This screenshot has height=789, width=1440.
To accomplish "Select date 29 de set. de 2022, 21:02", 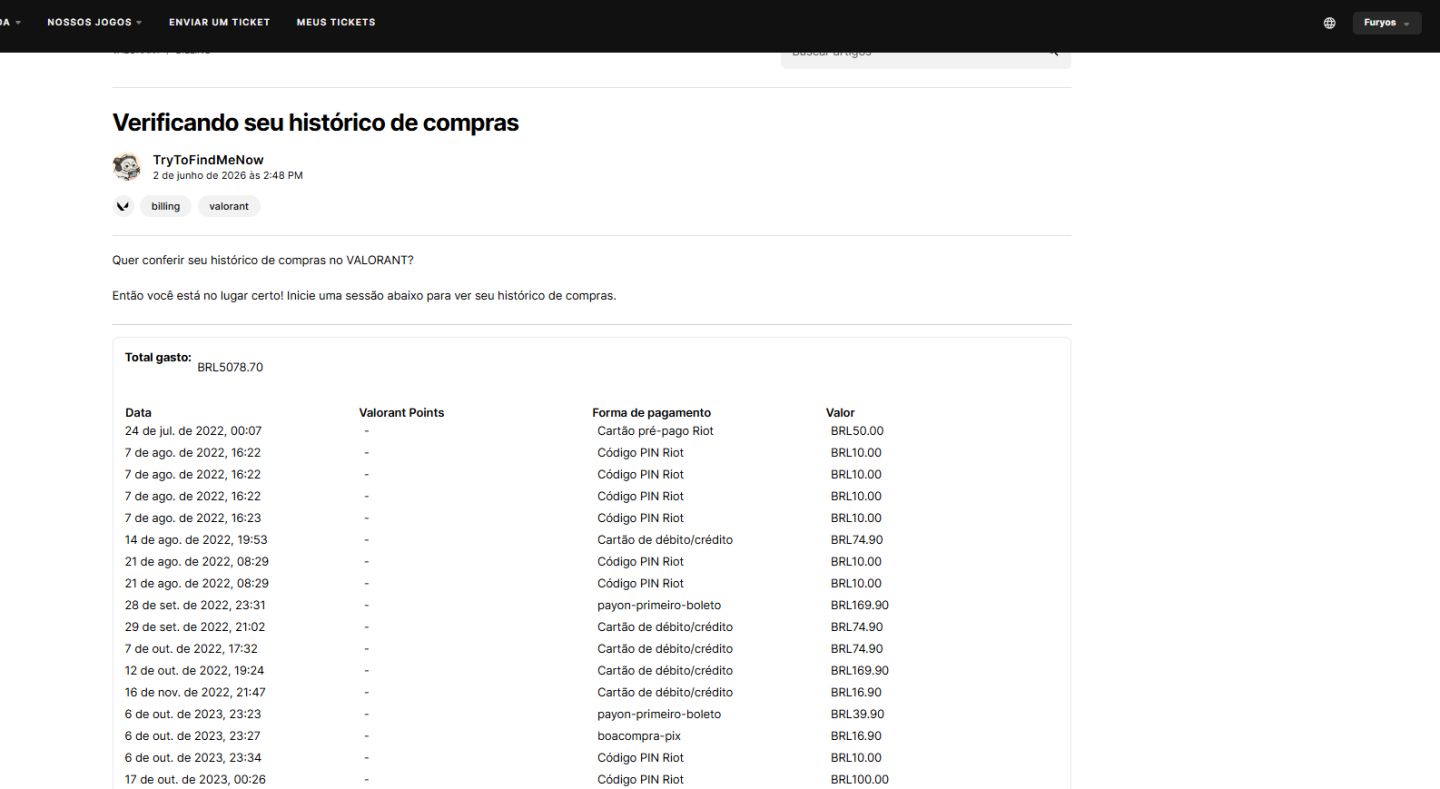I will pos(195,627).
